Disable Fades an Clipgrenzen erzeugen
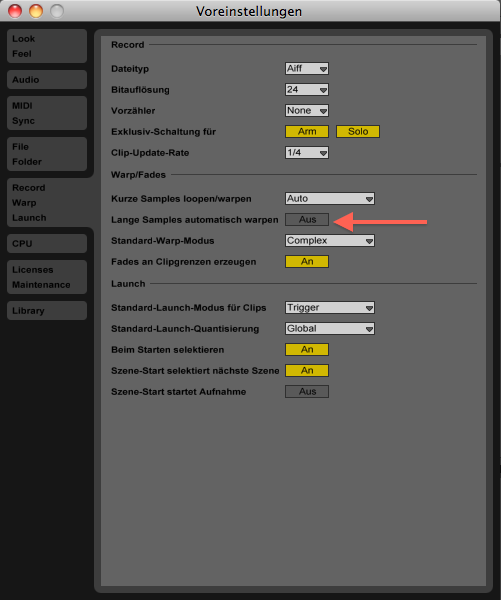 click(307, 262)
